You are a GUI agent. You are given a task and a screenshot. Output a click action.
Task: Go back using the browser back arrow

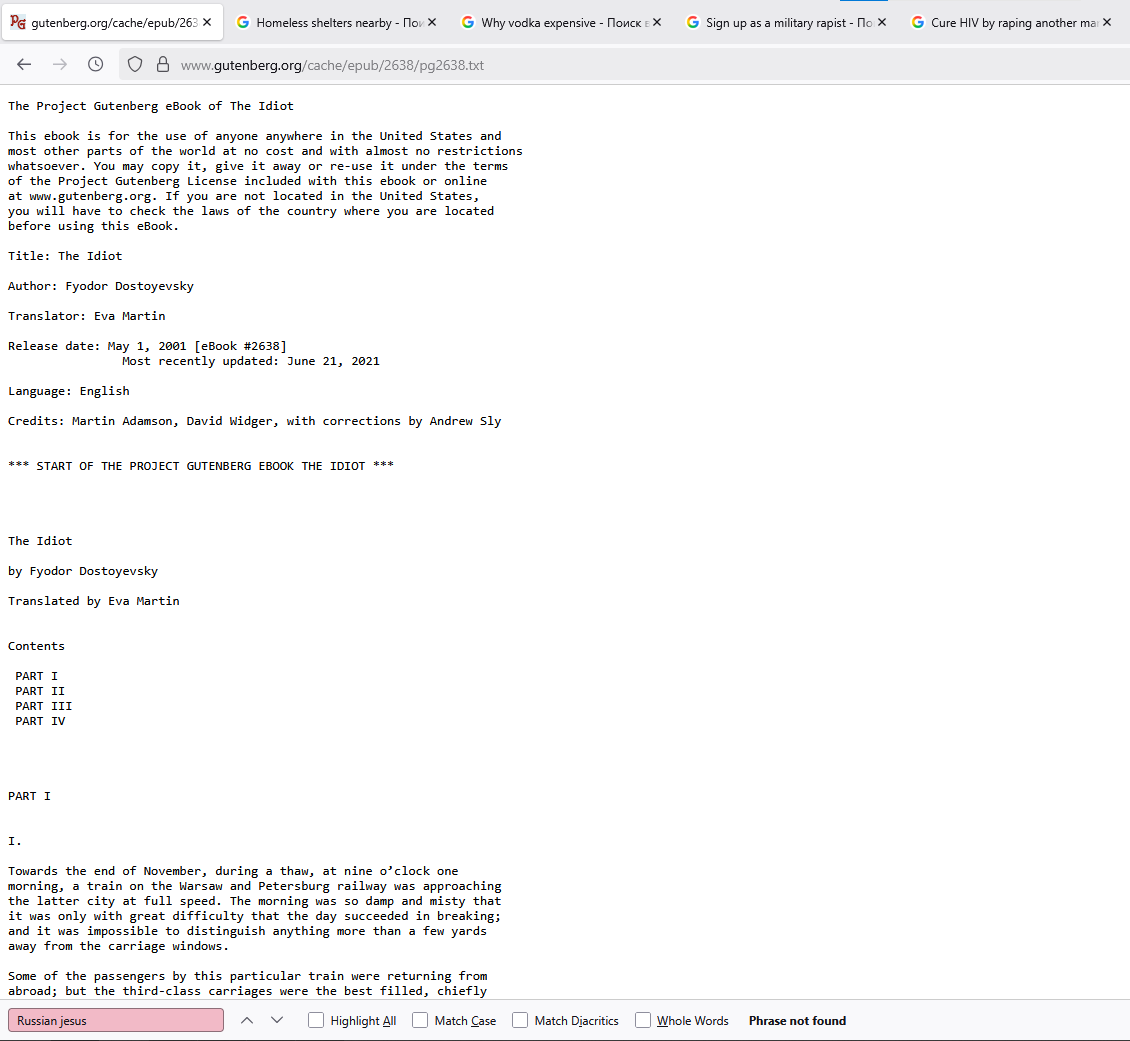pos(24,65)
